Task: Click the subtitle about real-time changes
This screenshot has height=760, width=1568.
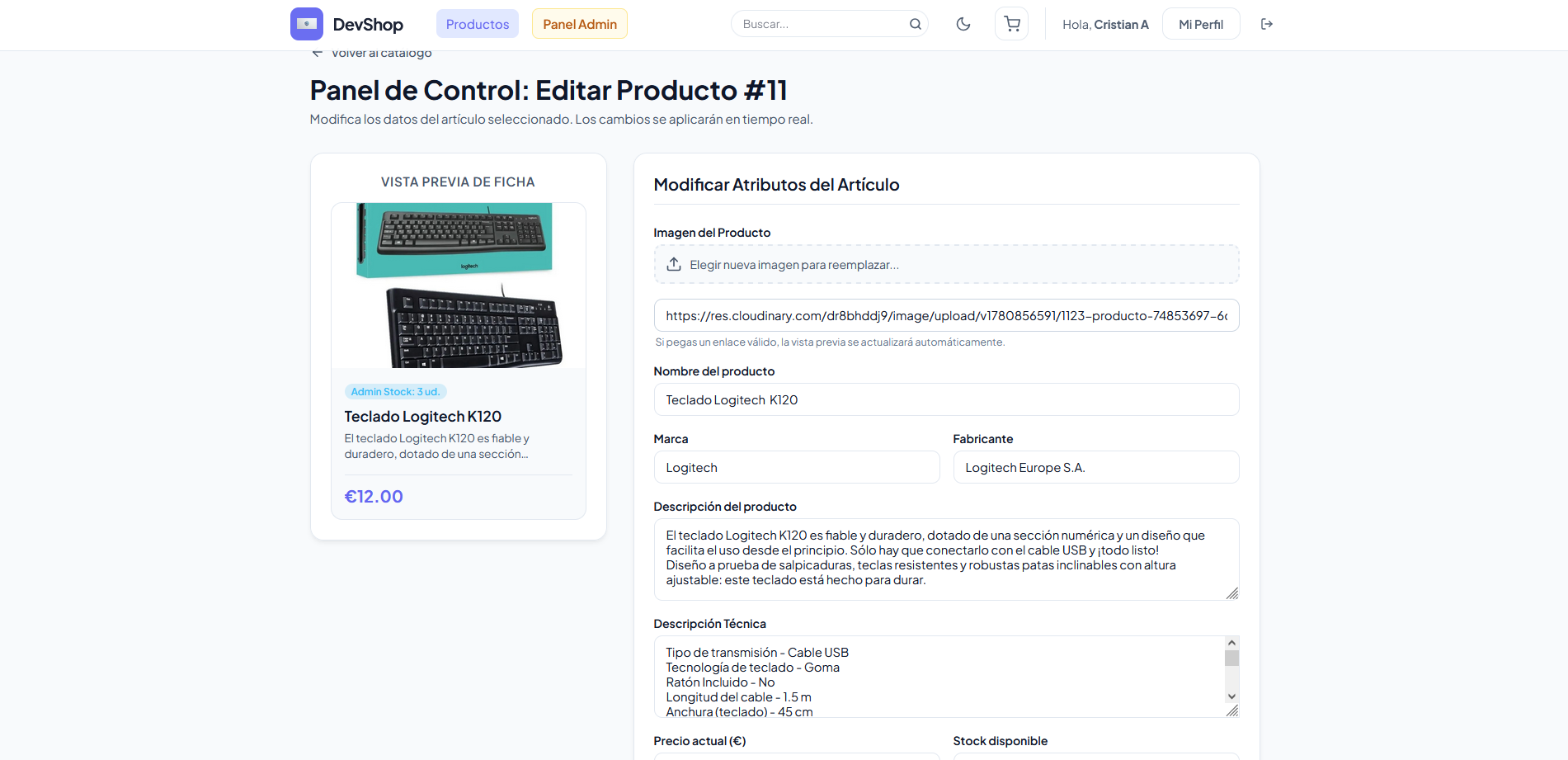Action: click(562, 120)
